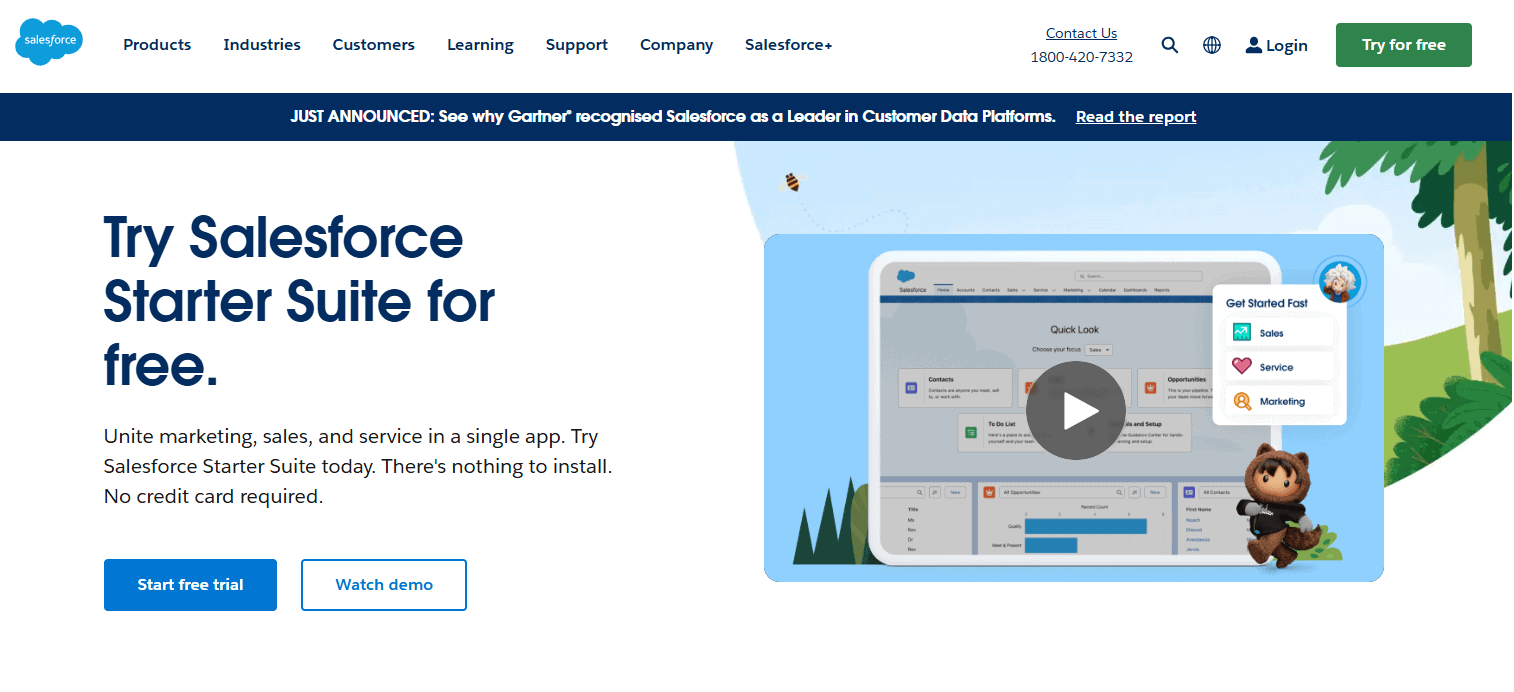Expand the Industries menu

pos(262,45)
